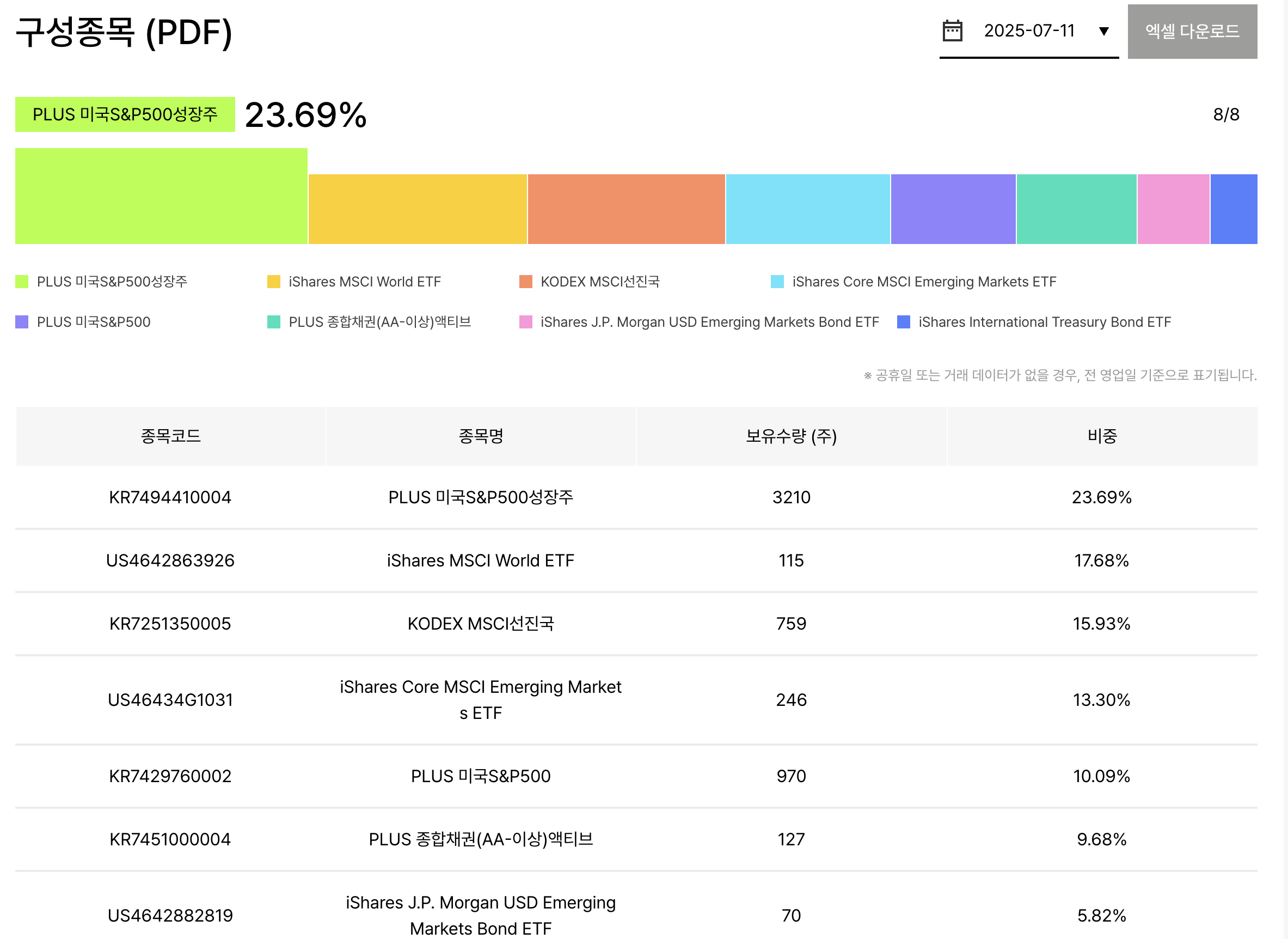Click the iShares Core MSCI Emerging Markets legend swatch
The width and height of the screenshot is (1288, 939).
click(777, 282)
